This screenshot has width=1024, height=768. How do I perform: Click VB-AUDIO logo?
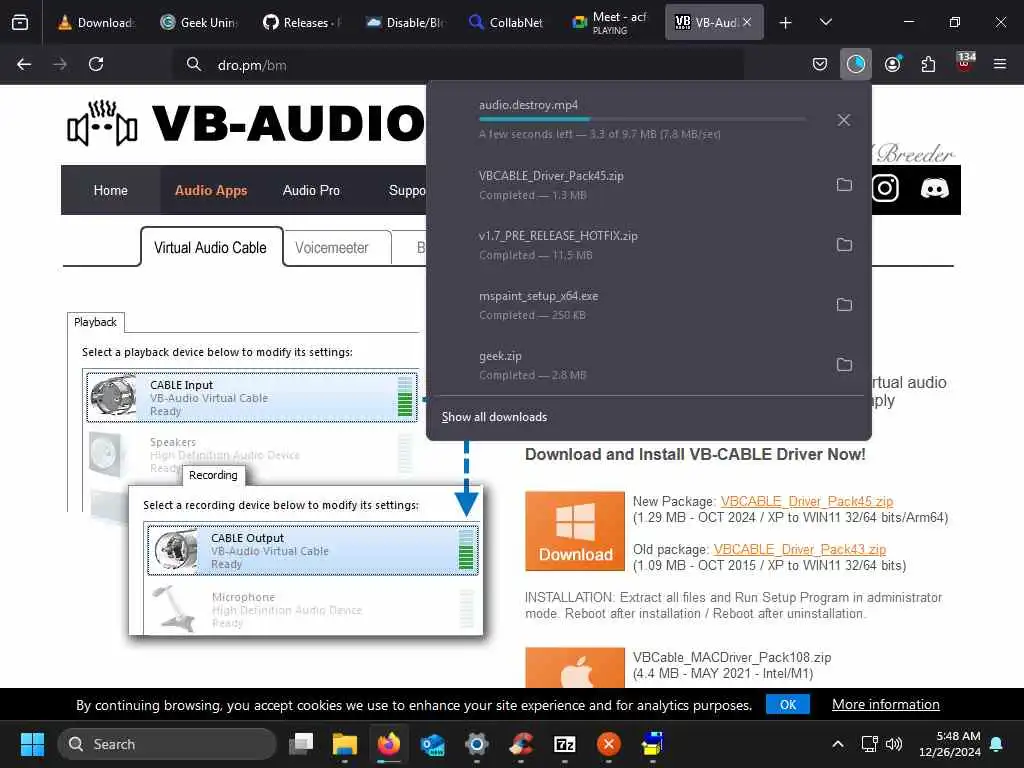click(x=247, y=123)
